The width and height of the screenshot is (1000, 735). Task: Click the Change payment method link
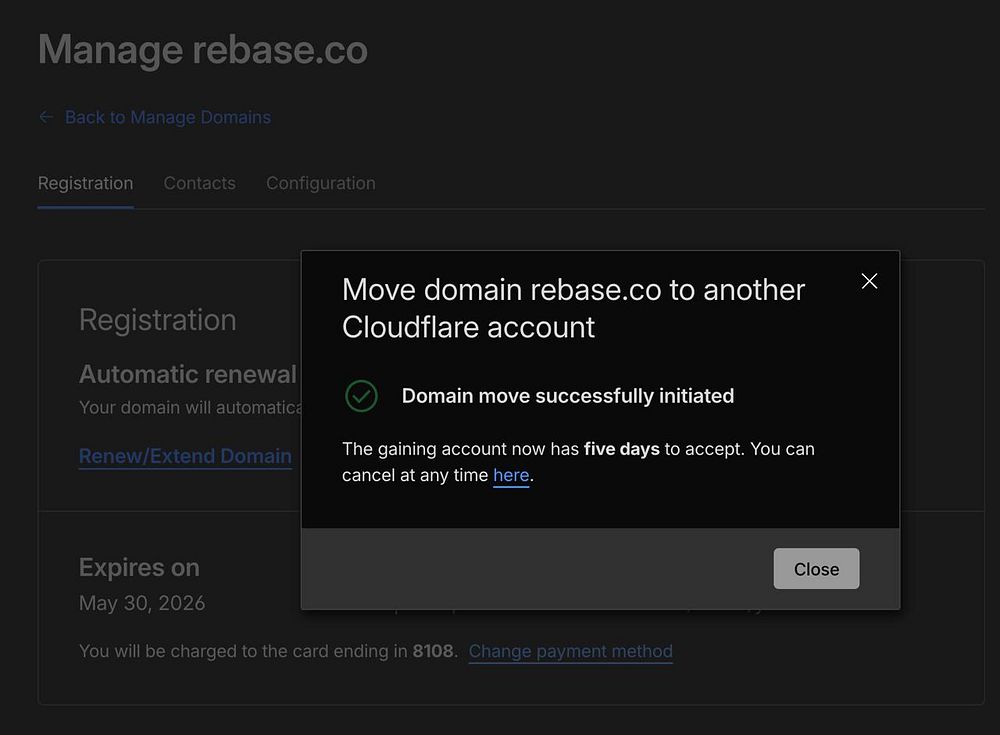click(571, 651)
